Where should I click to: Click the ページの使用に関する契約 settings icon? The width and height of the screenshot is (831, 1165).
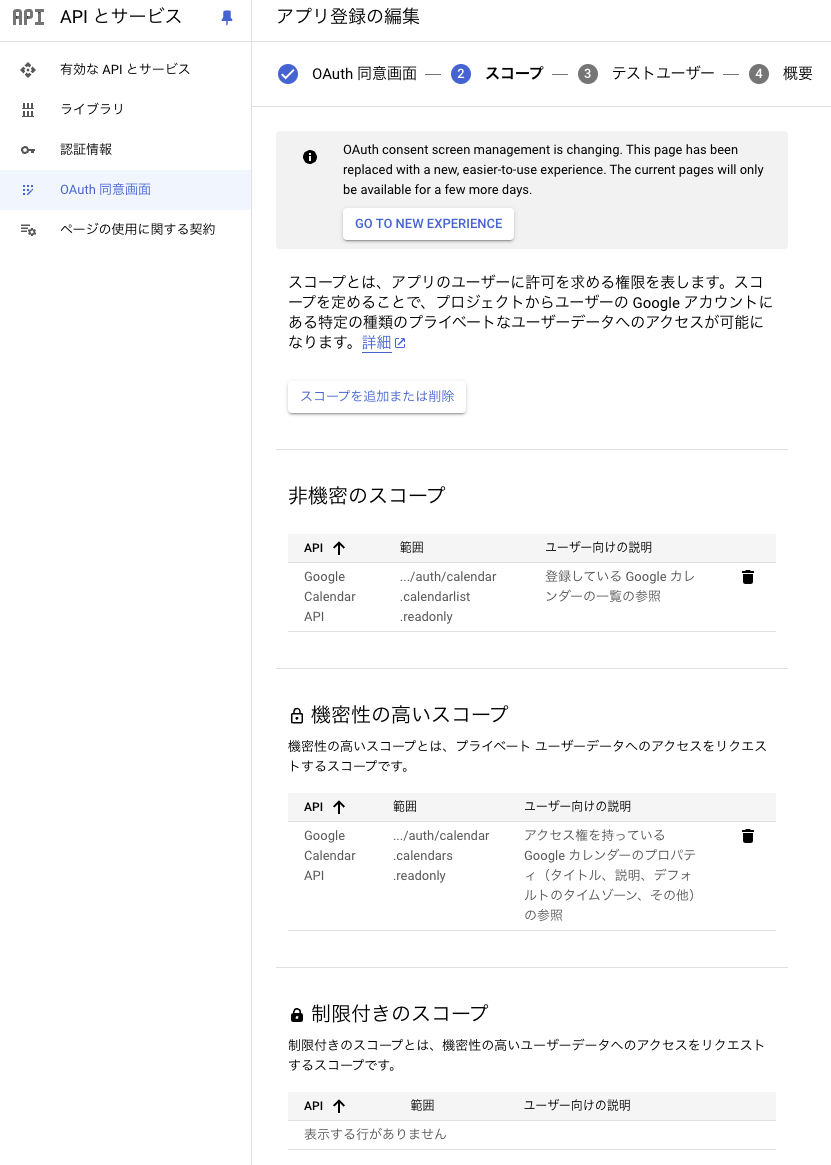(x=28, y=230)
